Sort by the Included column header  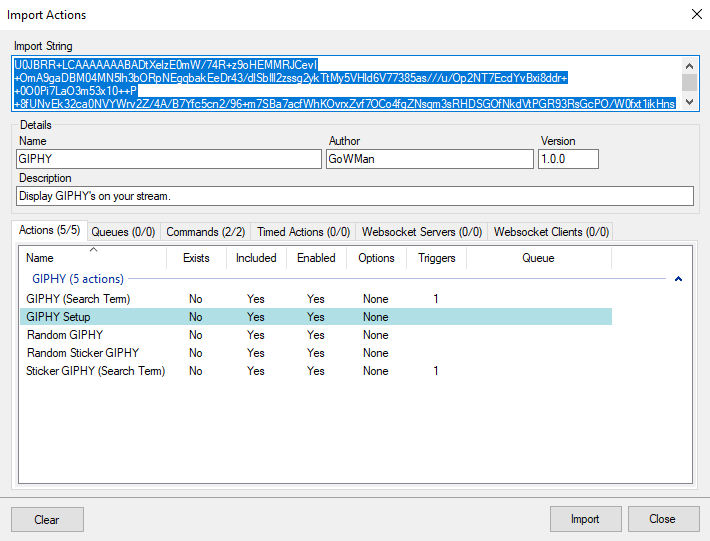click(256, 258)
